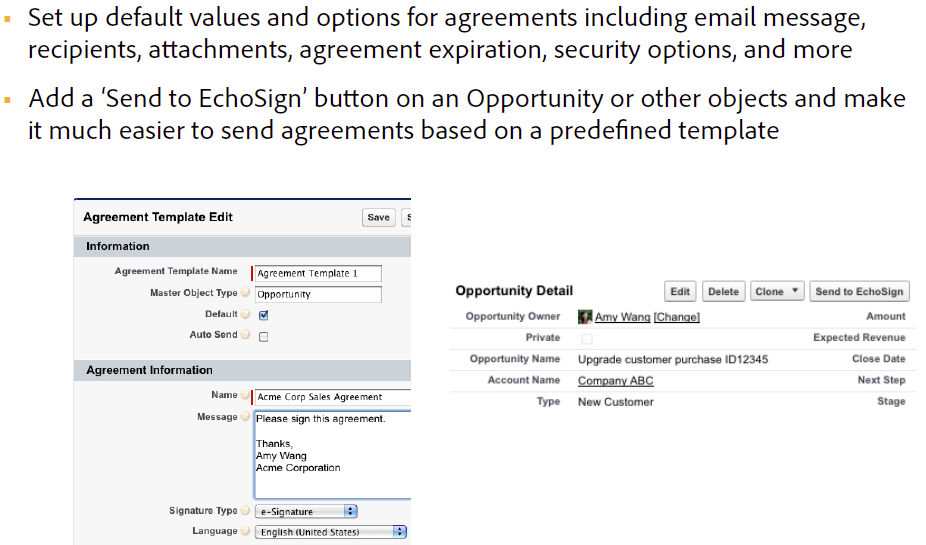Enable the Auto Send checkbox
Image resolution: width=926 pixels, height=545 pixels.
[264, 336]
